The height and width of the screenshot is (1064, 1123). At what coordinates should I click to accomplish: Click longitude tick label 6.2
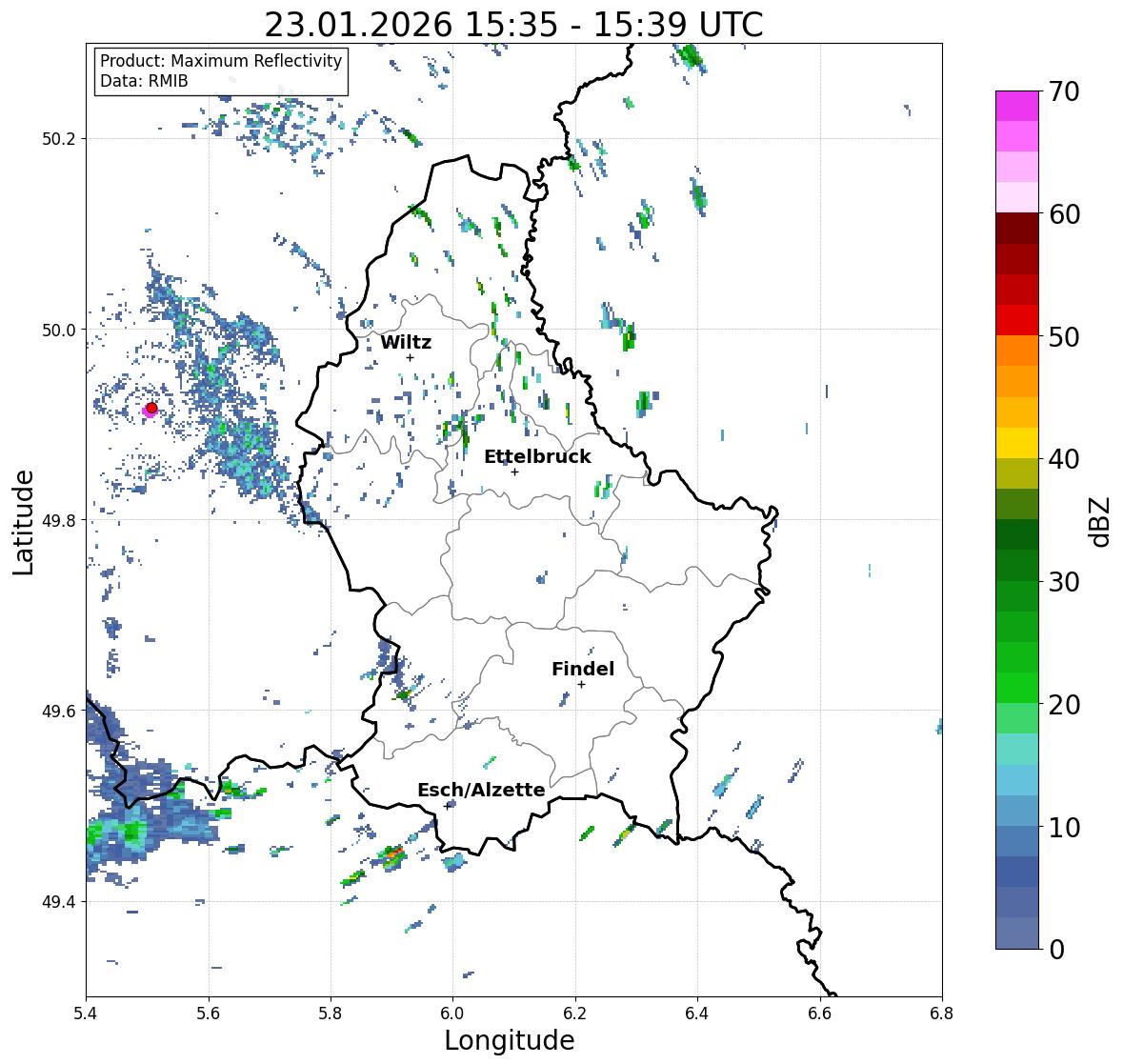[x=575, y=1013]
